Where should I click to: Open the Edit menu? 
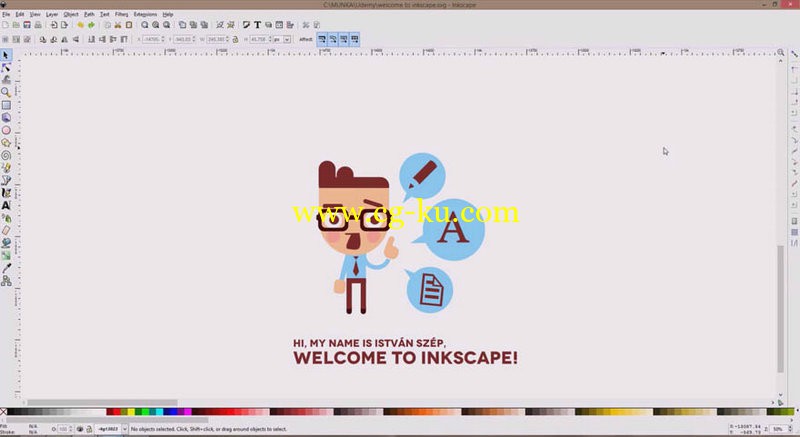(x=19, y=14)
